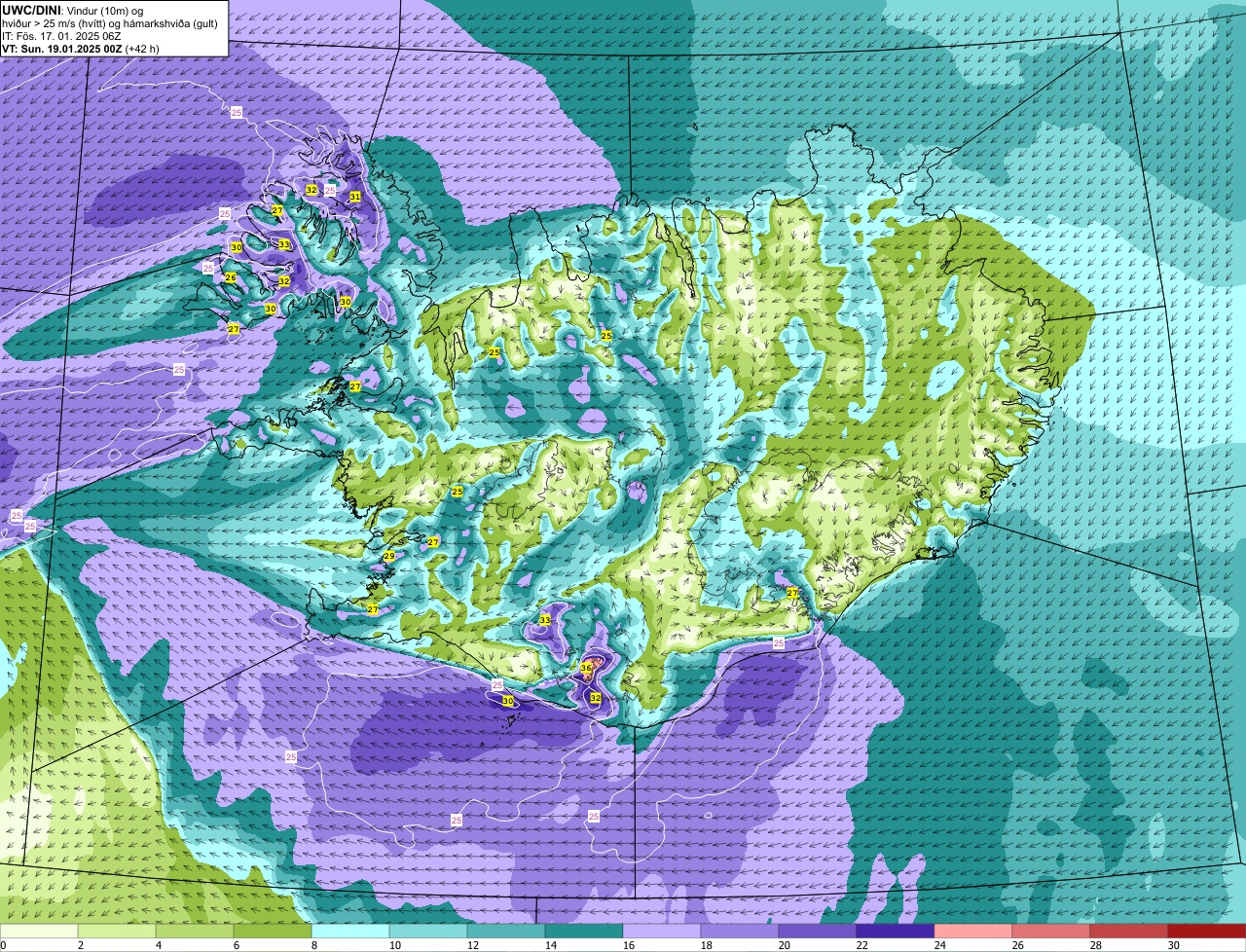Click the legend tick value "20"

[x=785, y=945]
